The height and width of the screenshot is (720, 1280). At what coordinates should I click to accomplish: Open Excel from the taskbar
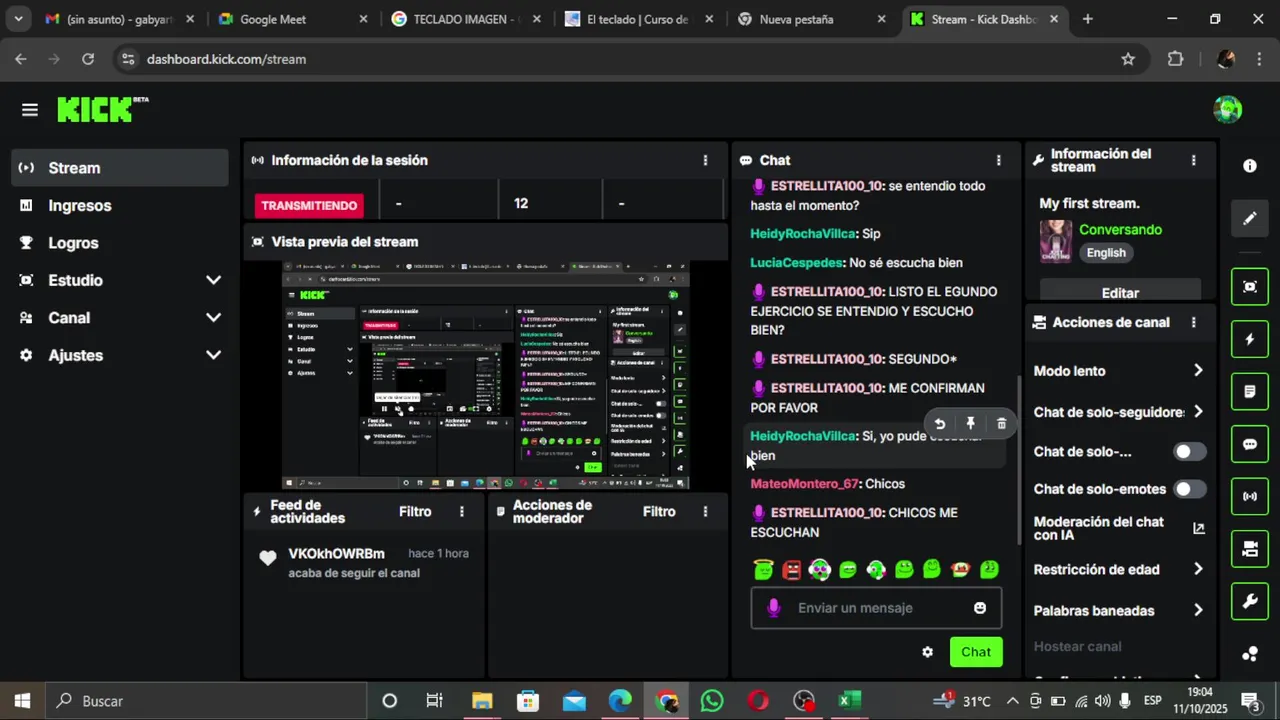[x=850, y=701]
